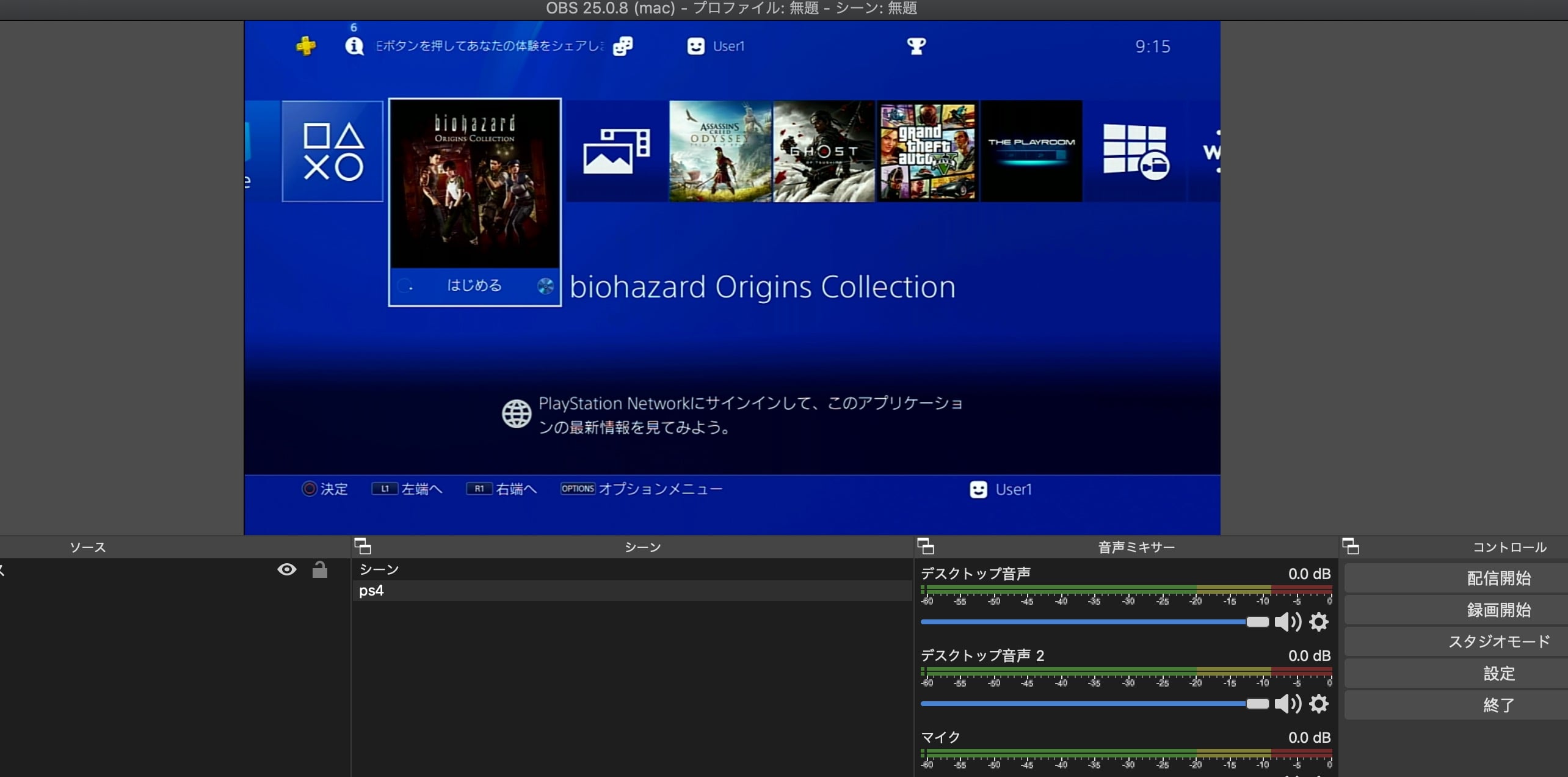Open デスクトップ音声 2 gear settings

1319,704
